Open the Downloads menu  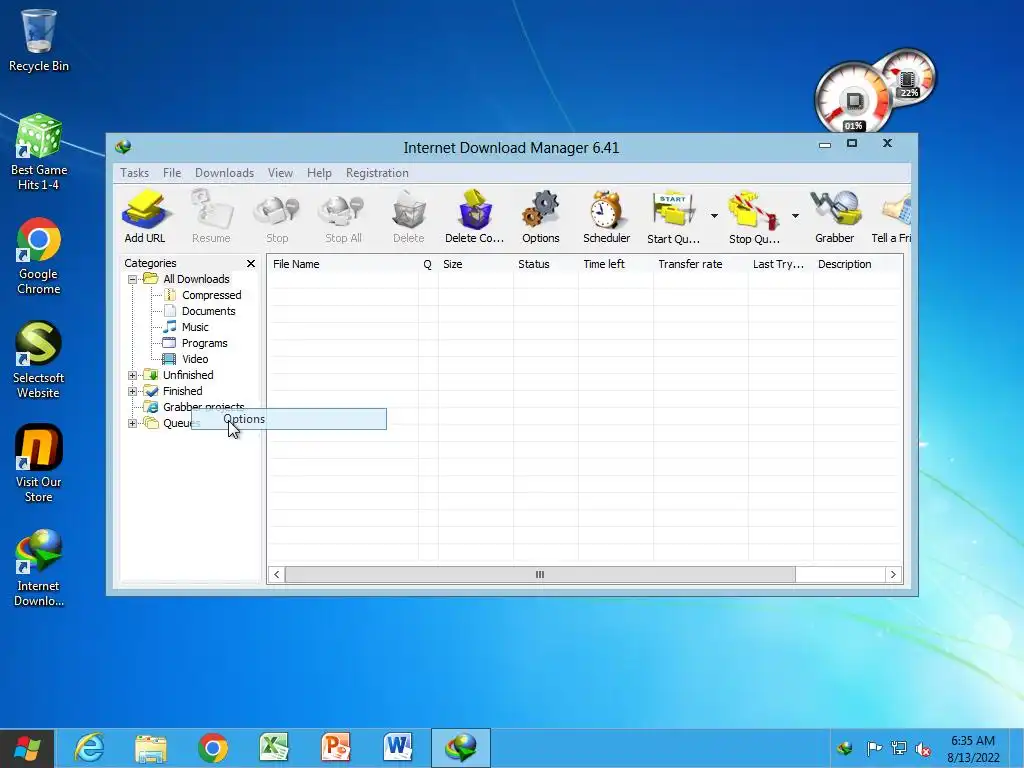click(224, 173)
